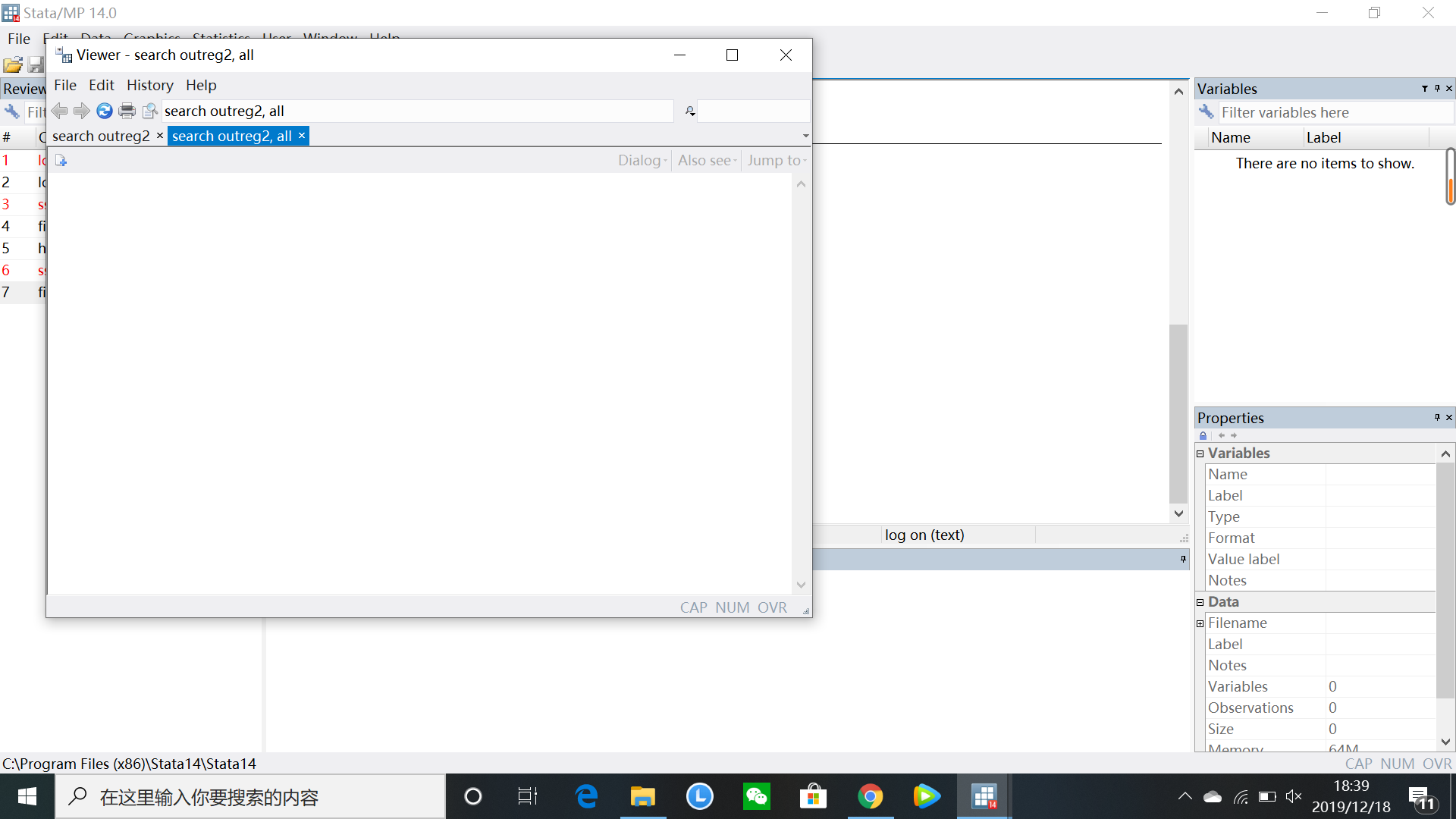Collapse the Variables properties section
Screen dimensions: 1456x819
pyautogui.click(x=1200, y=453)
